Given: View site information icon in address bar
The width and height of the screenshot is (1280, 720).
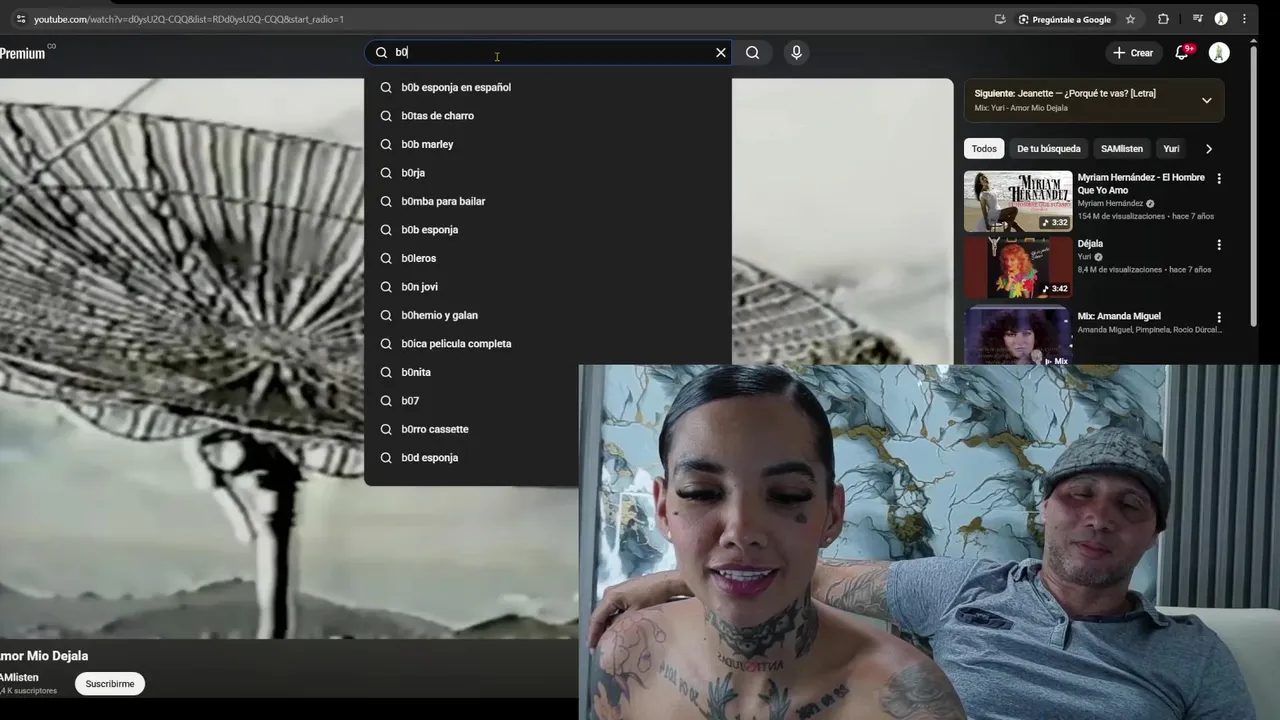Looking at the screenshot, I should pos(21,19).
